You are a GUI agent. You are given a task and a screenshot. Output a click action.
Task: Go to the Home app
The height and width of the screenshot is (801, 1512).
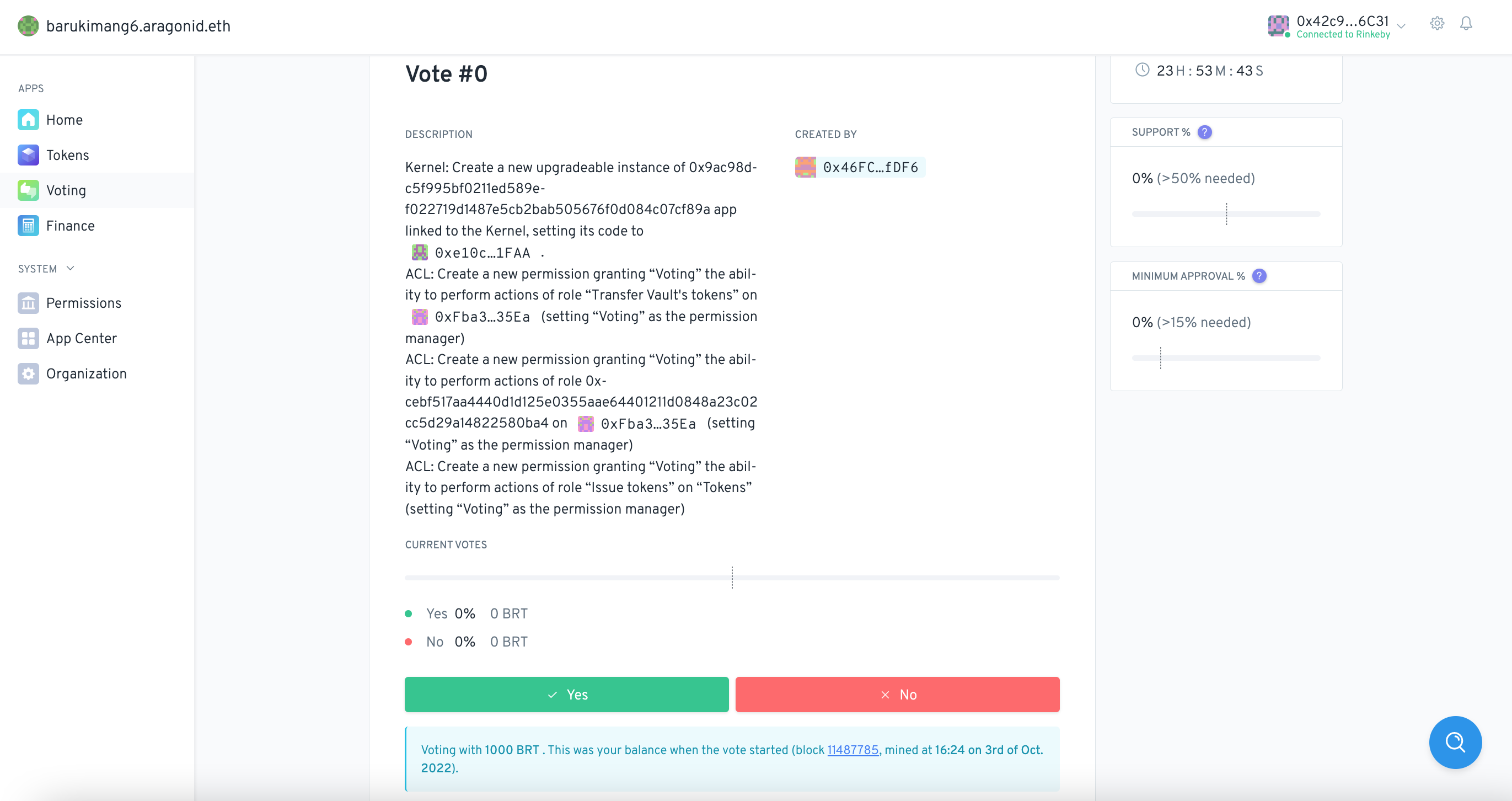point(65,120)
